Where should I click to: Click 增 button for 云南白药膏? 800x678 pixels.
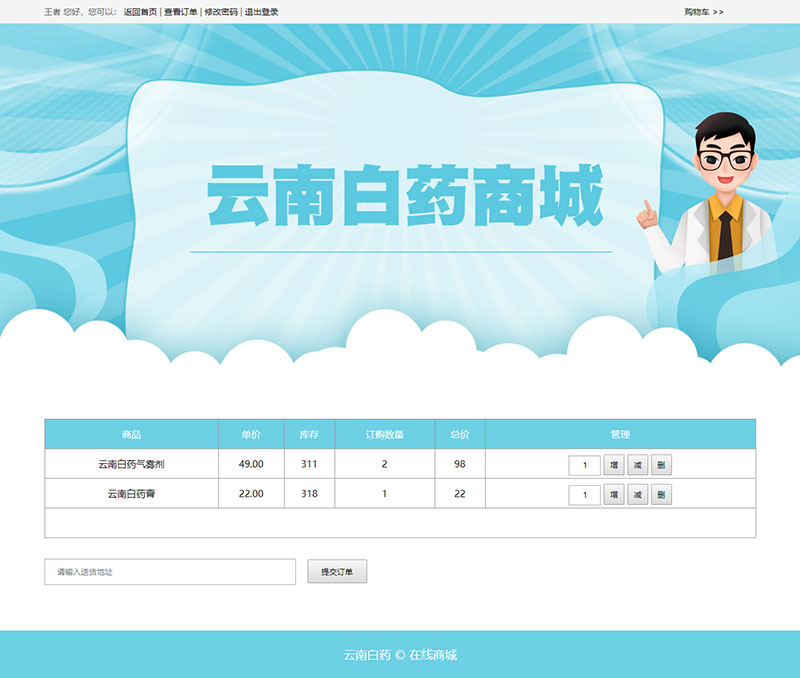pyautogui.click(x=614, y=494)
